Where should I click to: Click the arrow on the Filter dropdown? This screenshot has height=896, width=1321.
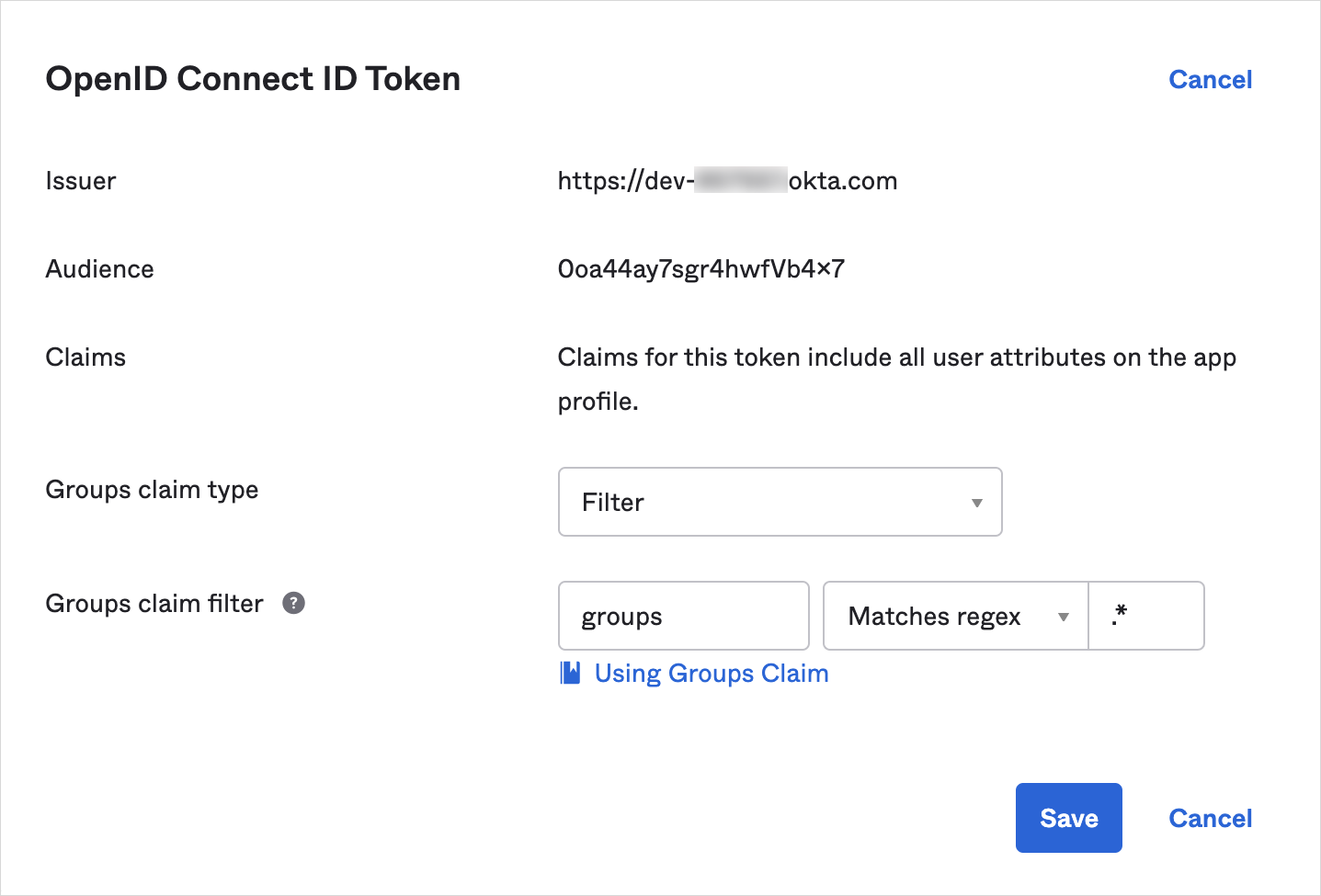pyautogui.click(x=976, y=503)
